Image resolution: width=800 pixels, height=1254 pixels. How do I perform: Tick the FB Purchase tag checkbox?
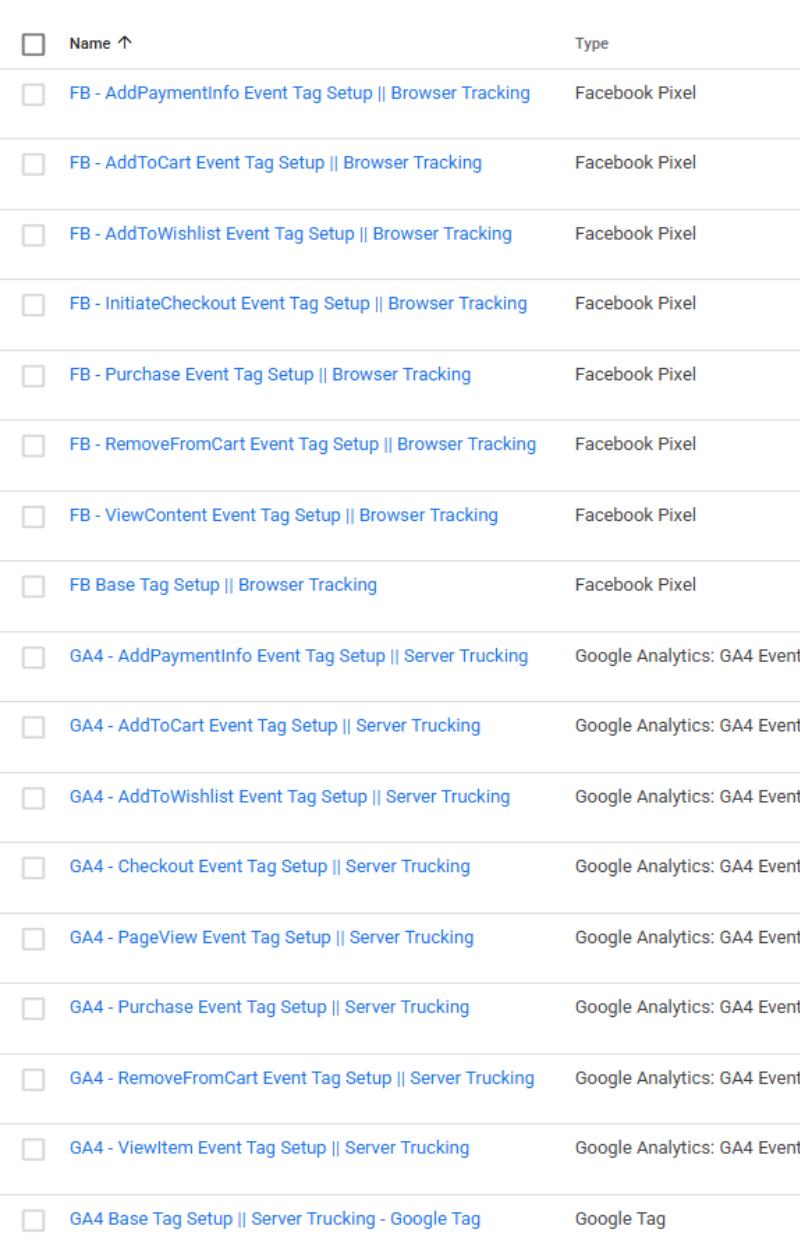pyautogui.click(x=34, y=376)
